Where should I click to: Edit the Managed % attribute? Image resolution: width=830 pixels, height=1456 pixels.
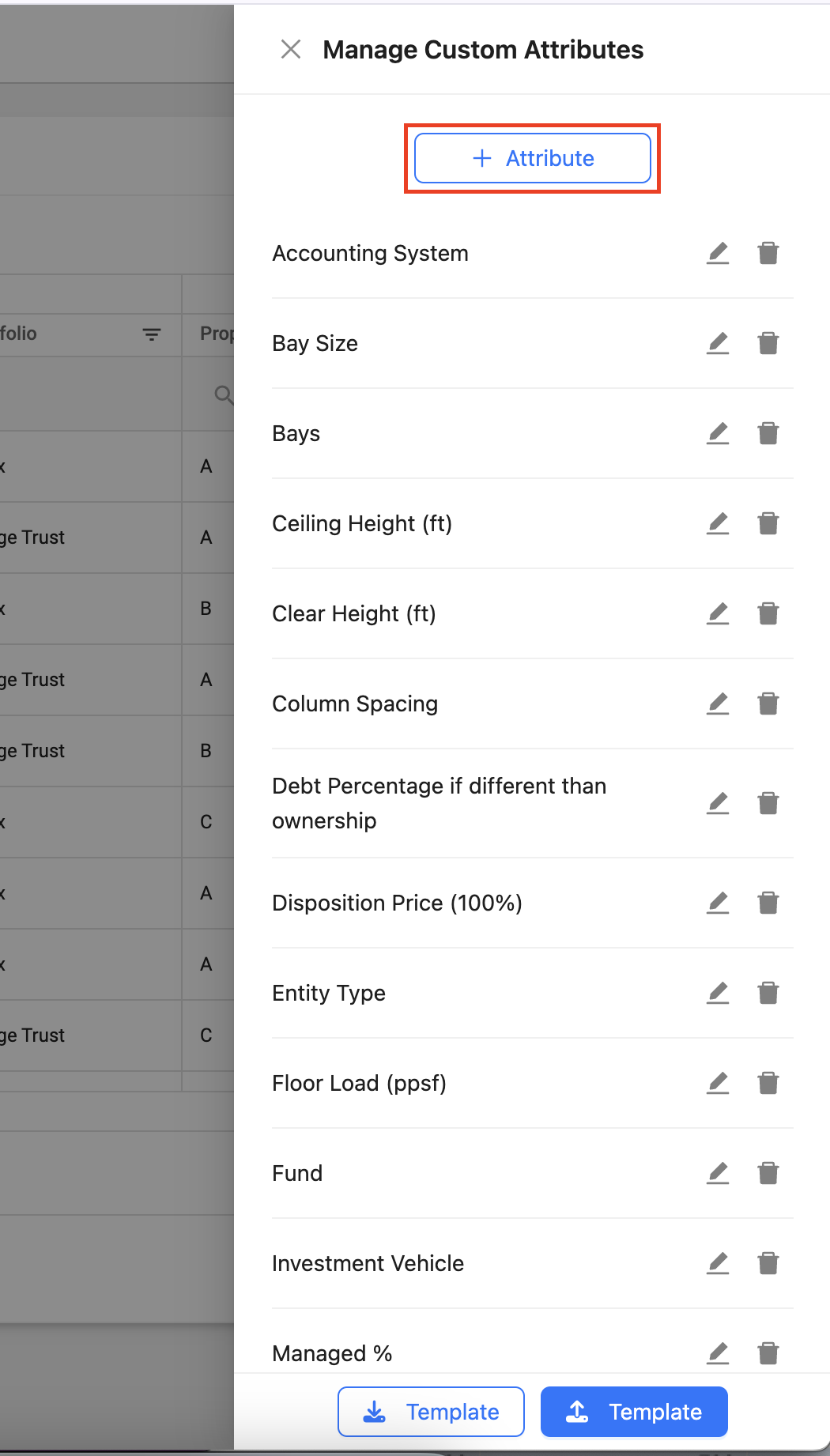click(x=718, y=1353)
